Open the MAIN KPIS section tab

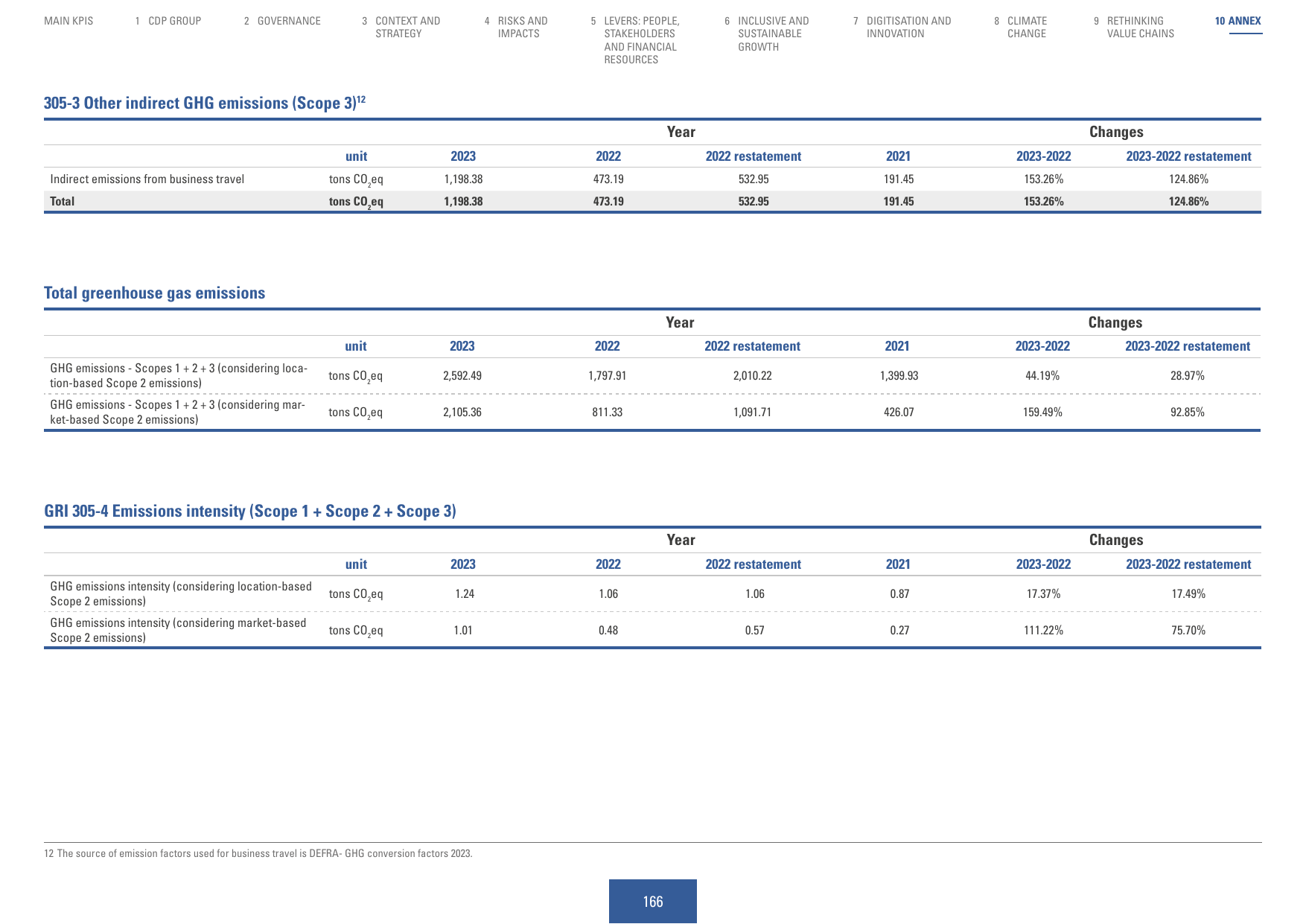coord(69,21)
